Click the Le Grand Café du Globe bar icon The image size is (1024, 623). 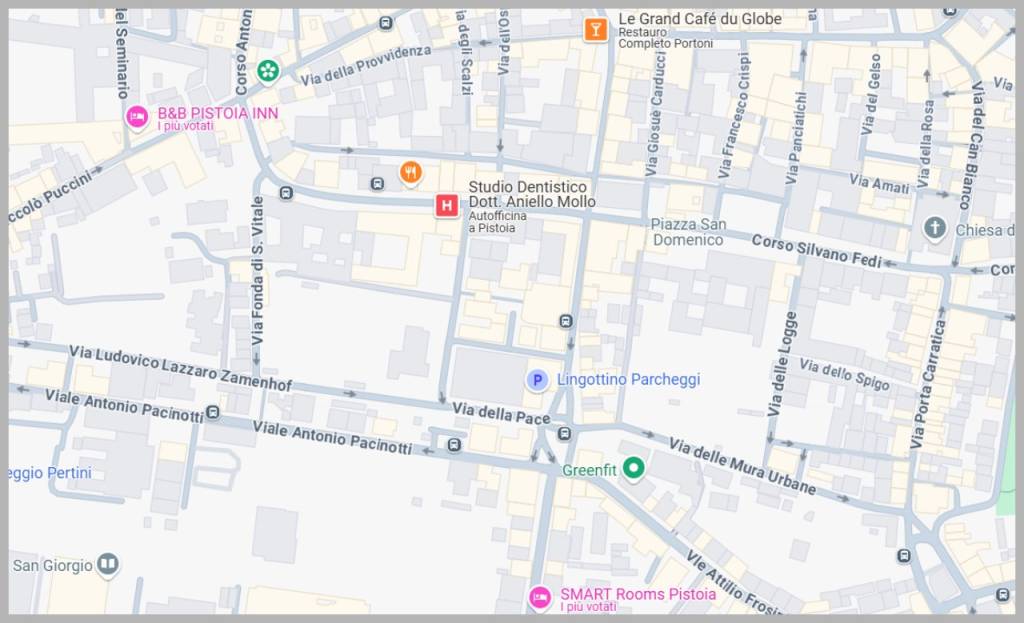click(596, 30)
